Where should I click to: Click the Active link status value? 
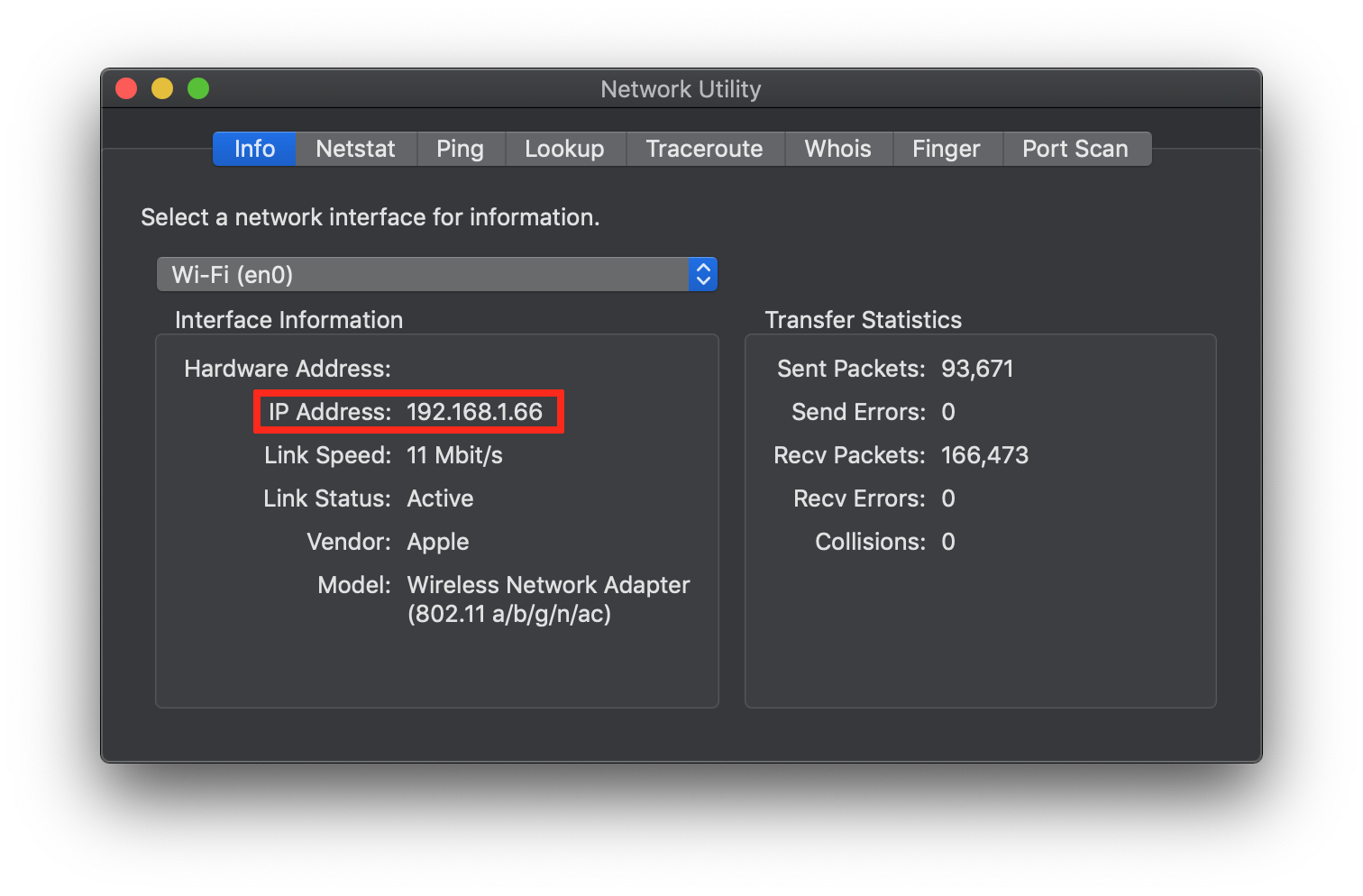(x=440, y=498)
